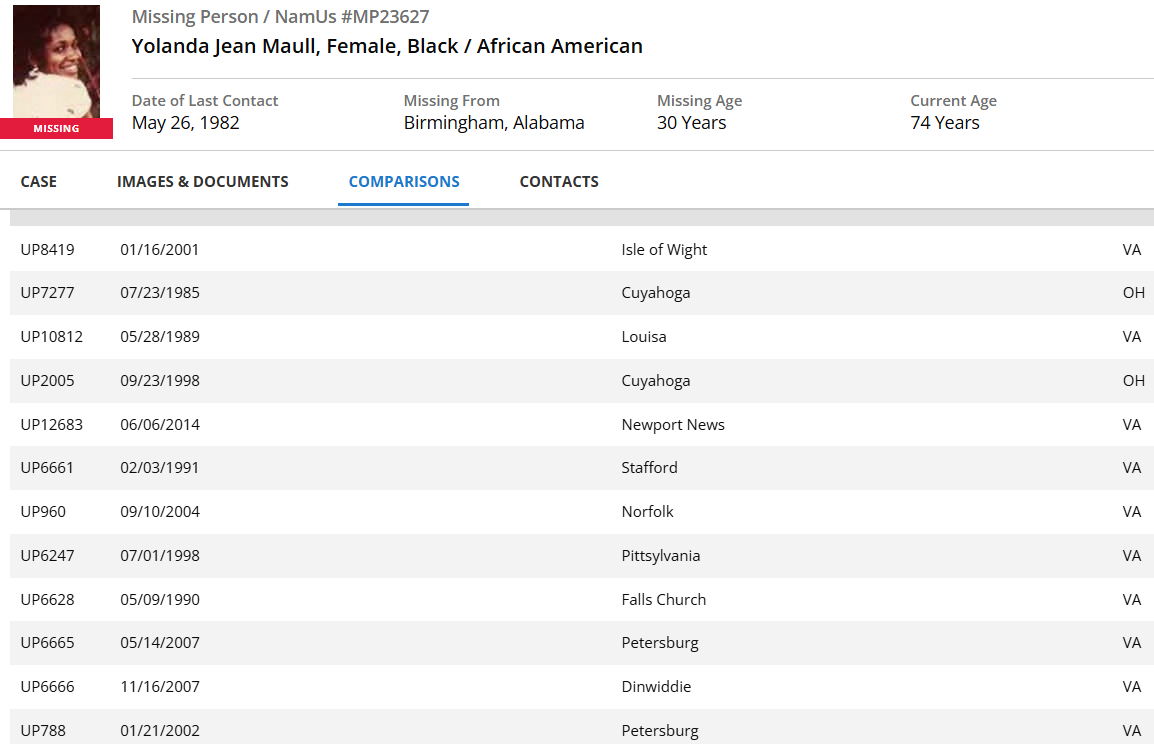Image resolution: width=1154 pixels, height=744 pixels.
Task: Click the date 05/14/2007
Action: tap(160, 643)
